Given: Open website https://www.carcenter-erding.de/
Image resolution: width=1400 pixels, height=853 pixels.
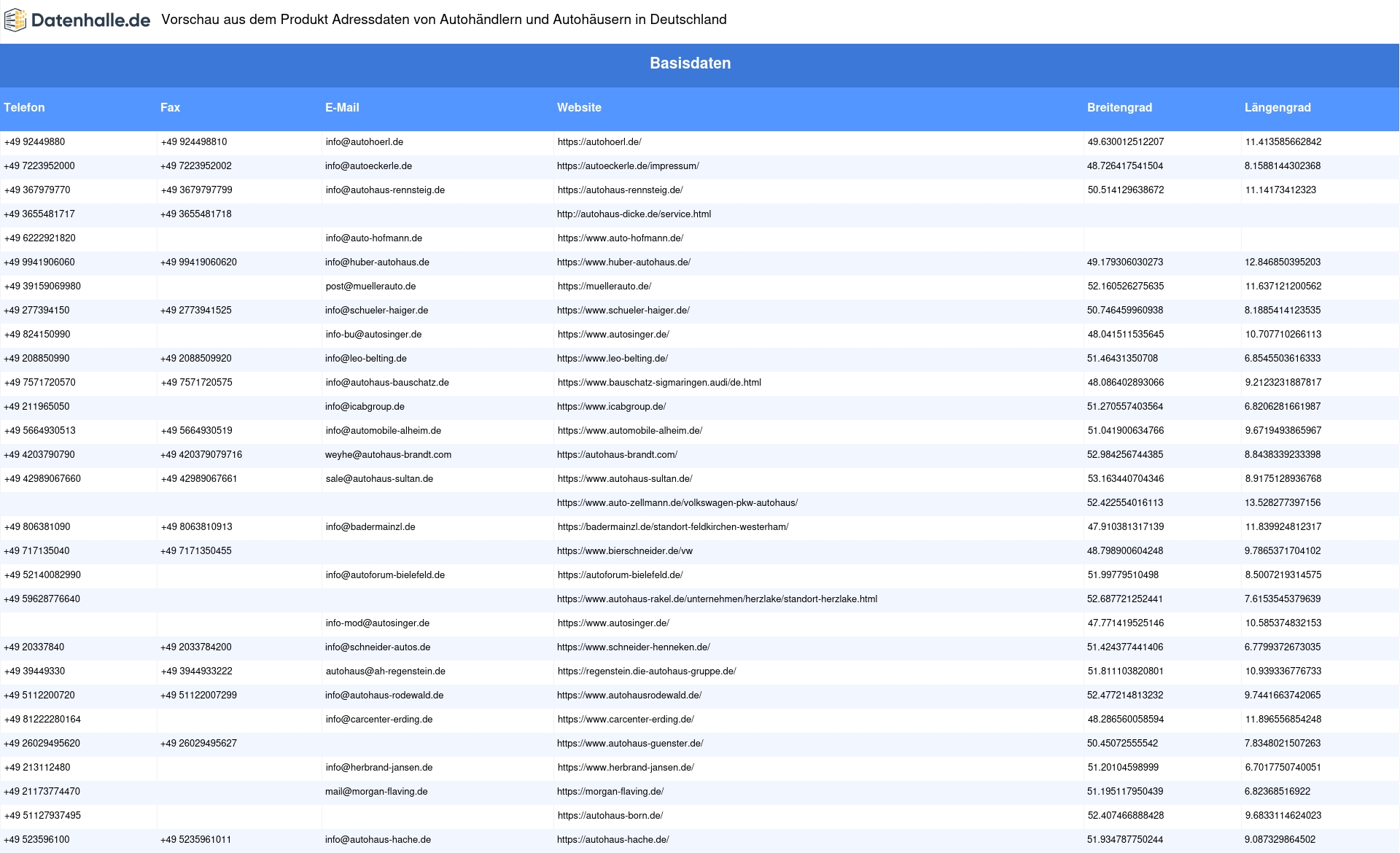Looking at the screenshot, I should (626, 720).
